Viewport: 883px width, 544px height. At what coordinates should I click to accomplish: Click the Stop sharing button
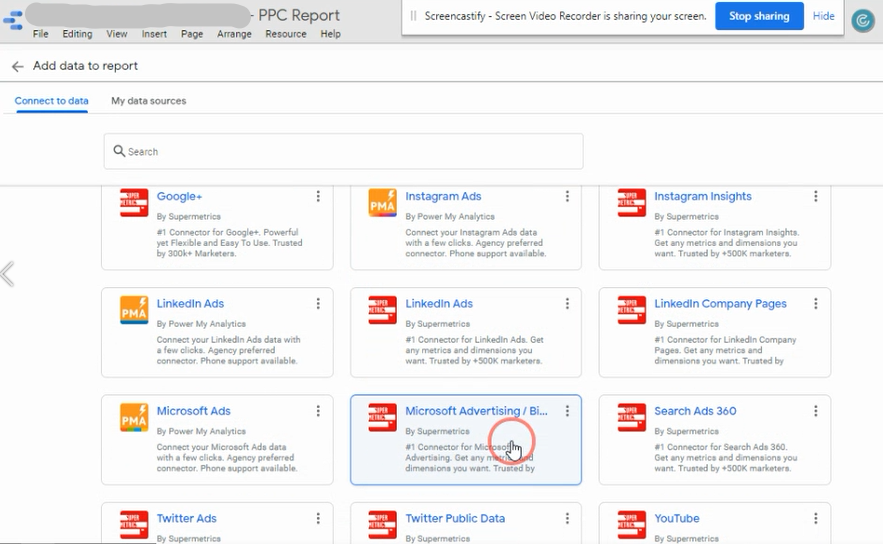759,16
